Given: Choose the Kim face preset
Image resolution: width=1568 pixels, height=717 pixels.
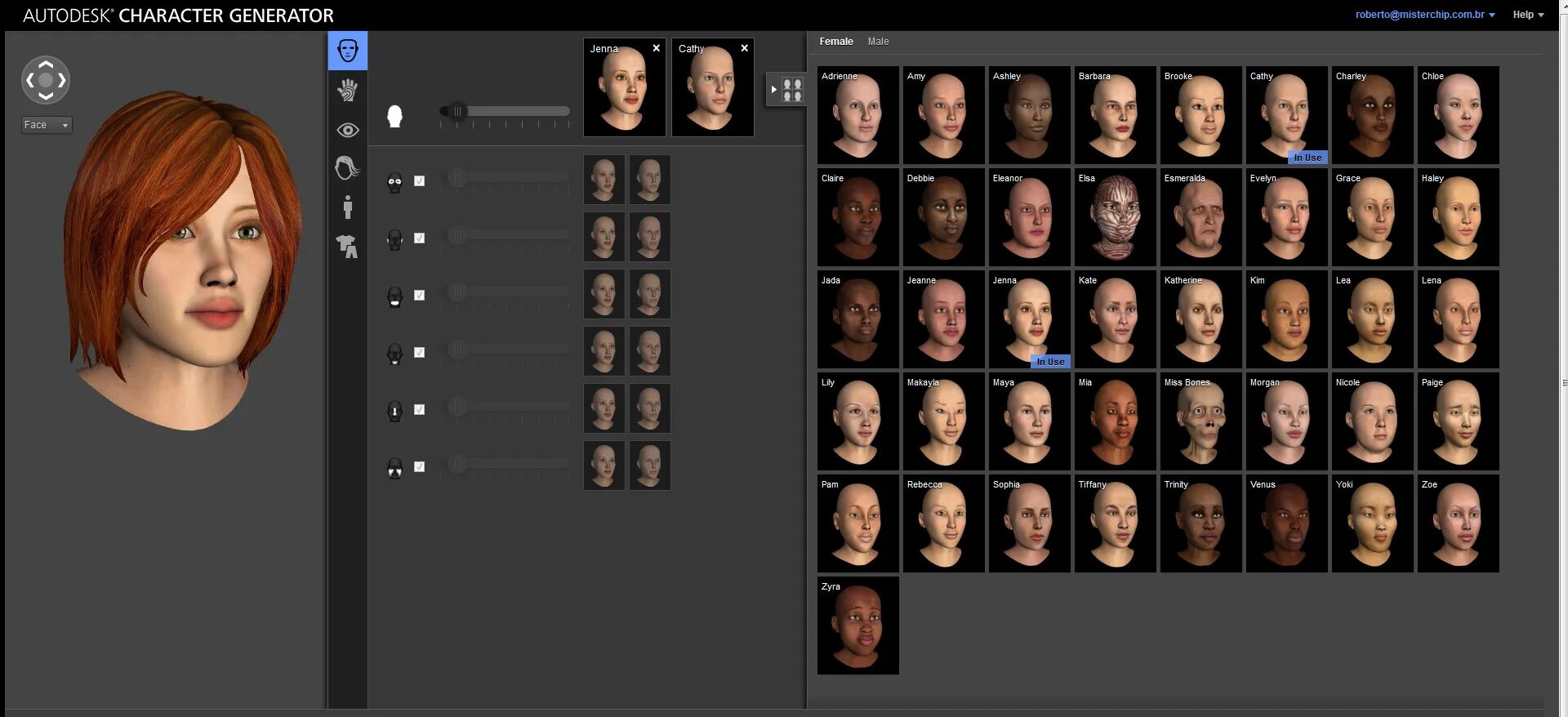Looking at the screenshot, I should 1287,319.
